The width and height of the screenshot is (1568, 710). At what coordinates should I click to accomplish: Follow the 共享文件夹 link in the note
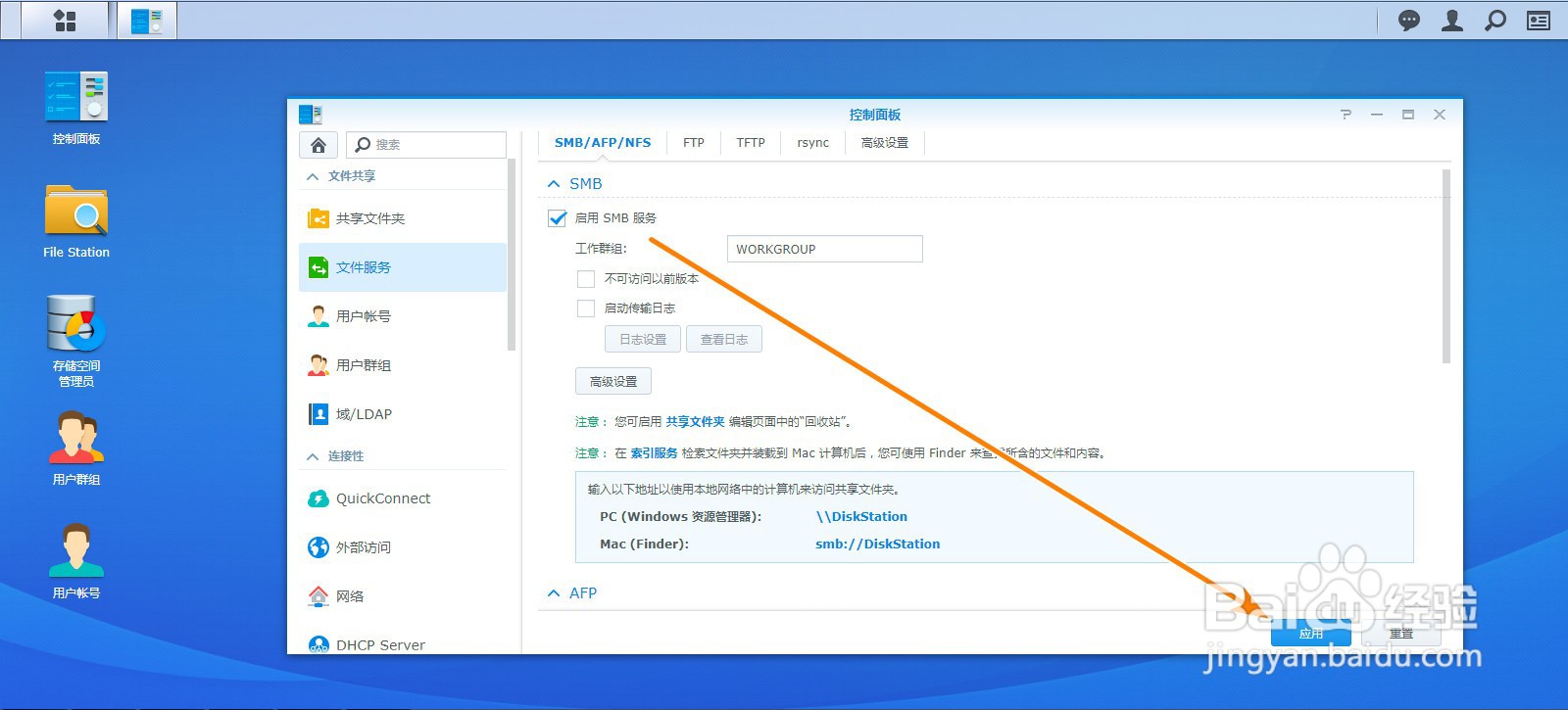[x=696, y=422]
